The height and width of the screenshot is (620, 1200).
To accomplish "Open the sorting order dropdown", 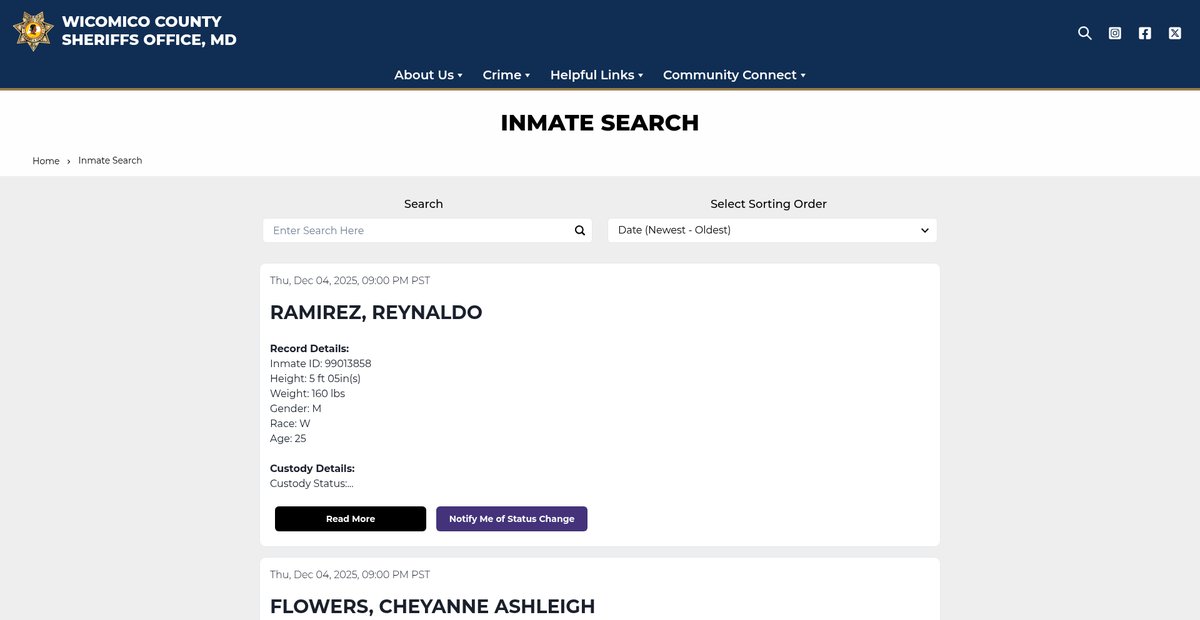I will [x=773, y=230].
